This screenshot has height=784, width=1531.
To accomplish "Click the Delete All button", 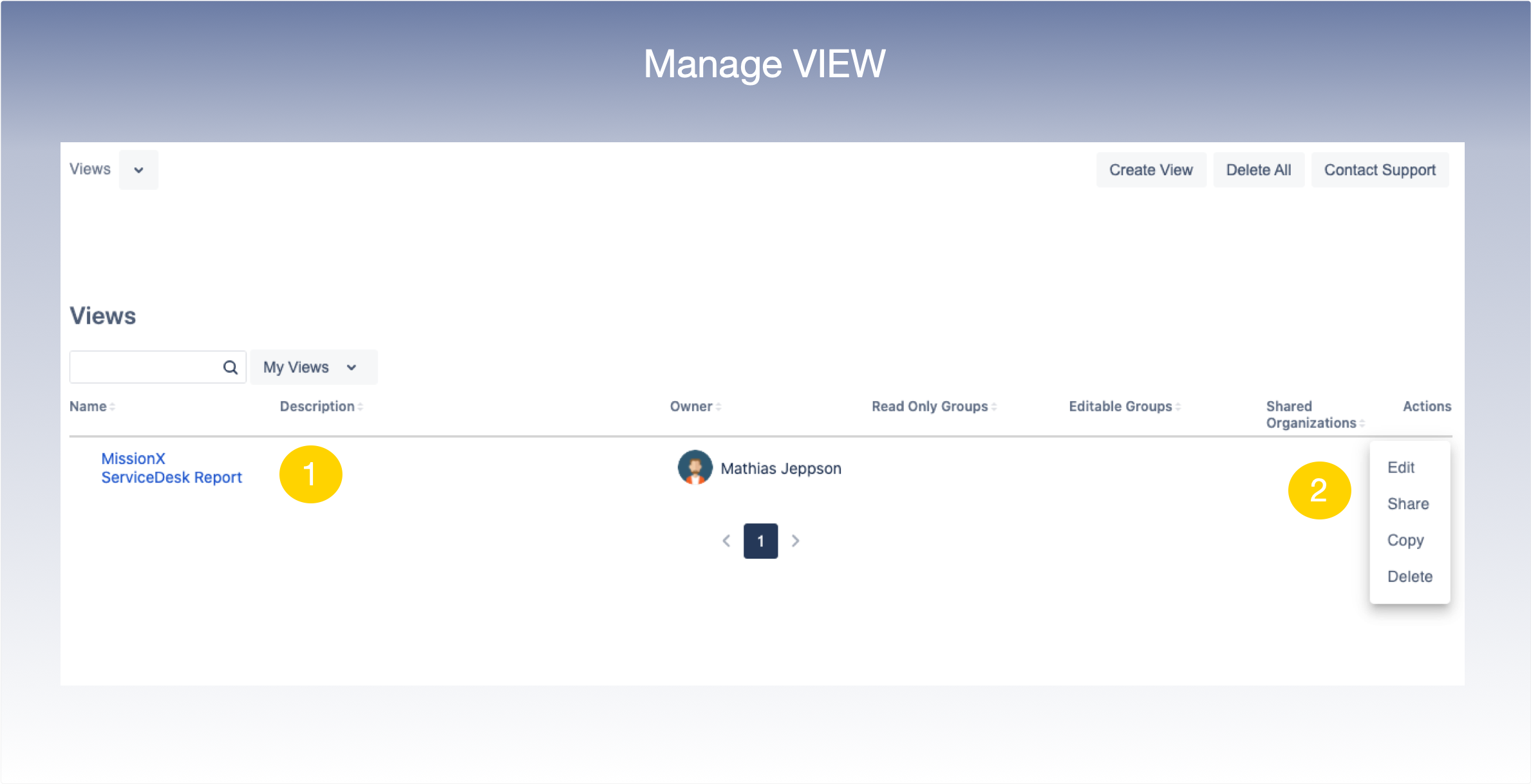I will coord(1259,169).
